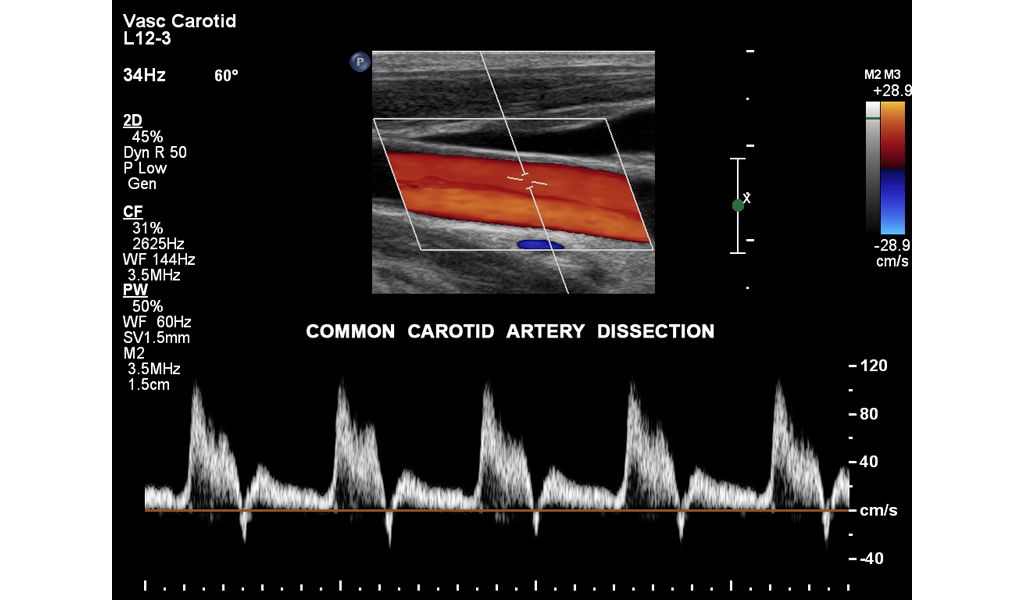Click the blue flow spot below artery
The height and width of the screenshot is (600, 1024).
pyautogui.click(x=539, y=245)
